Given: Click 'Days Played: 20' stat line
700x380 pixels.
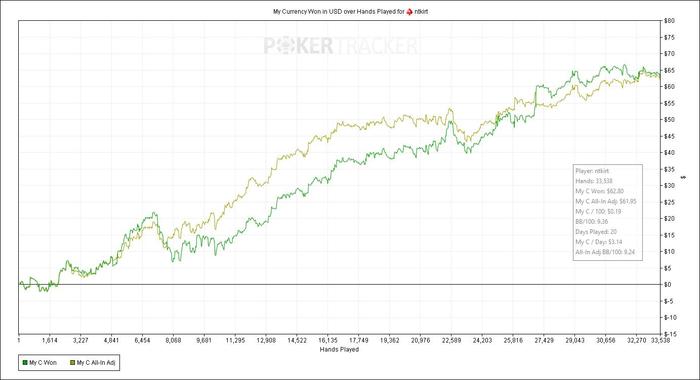Looking at the screenshot, I should click(x=596, y=232).
